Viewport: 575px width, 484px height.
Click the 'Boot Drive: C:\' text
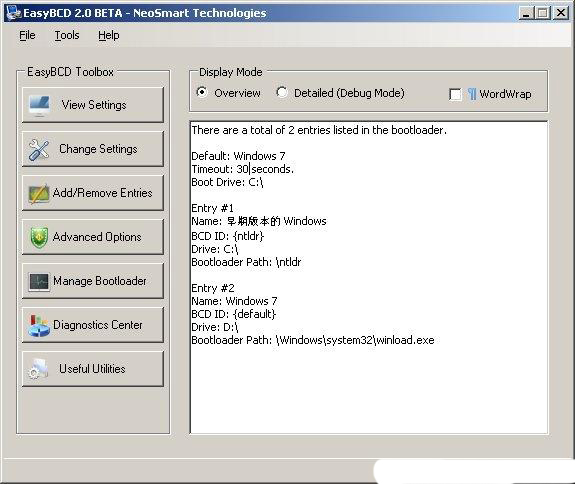(227, 182)
